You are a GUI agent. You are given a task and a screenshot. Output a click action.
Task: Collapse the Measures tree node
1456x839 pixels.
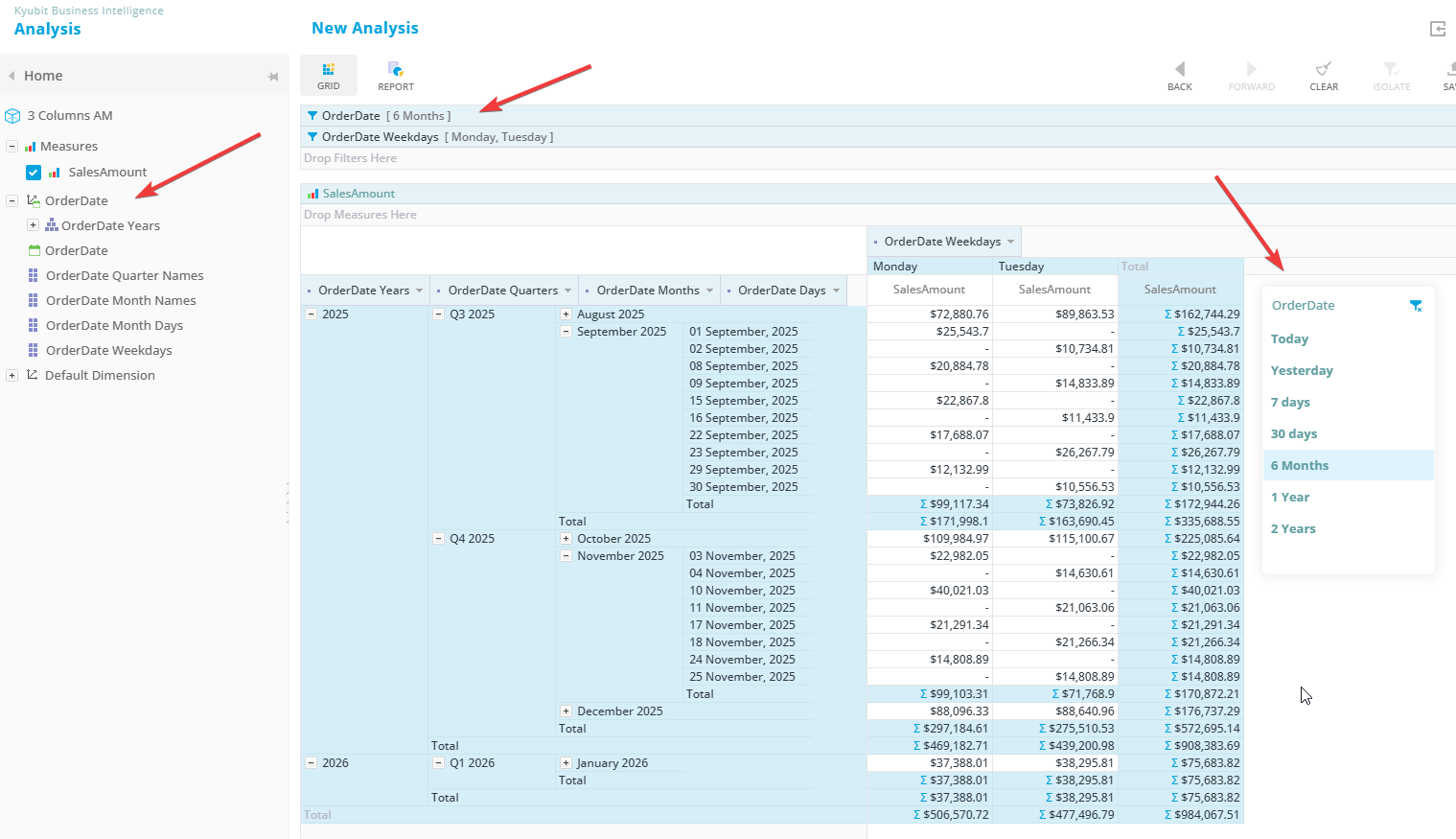click(12, 147)
